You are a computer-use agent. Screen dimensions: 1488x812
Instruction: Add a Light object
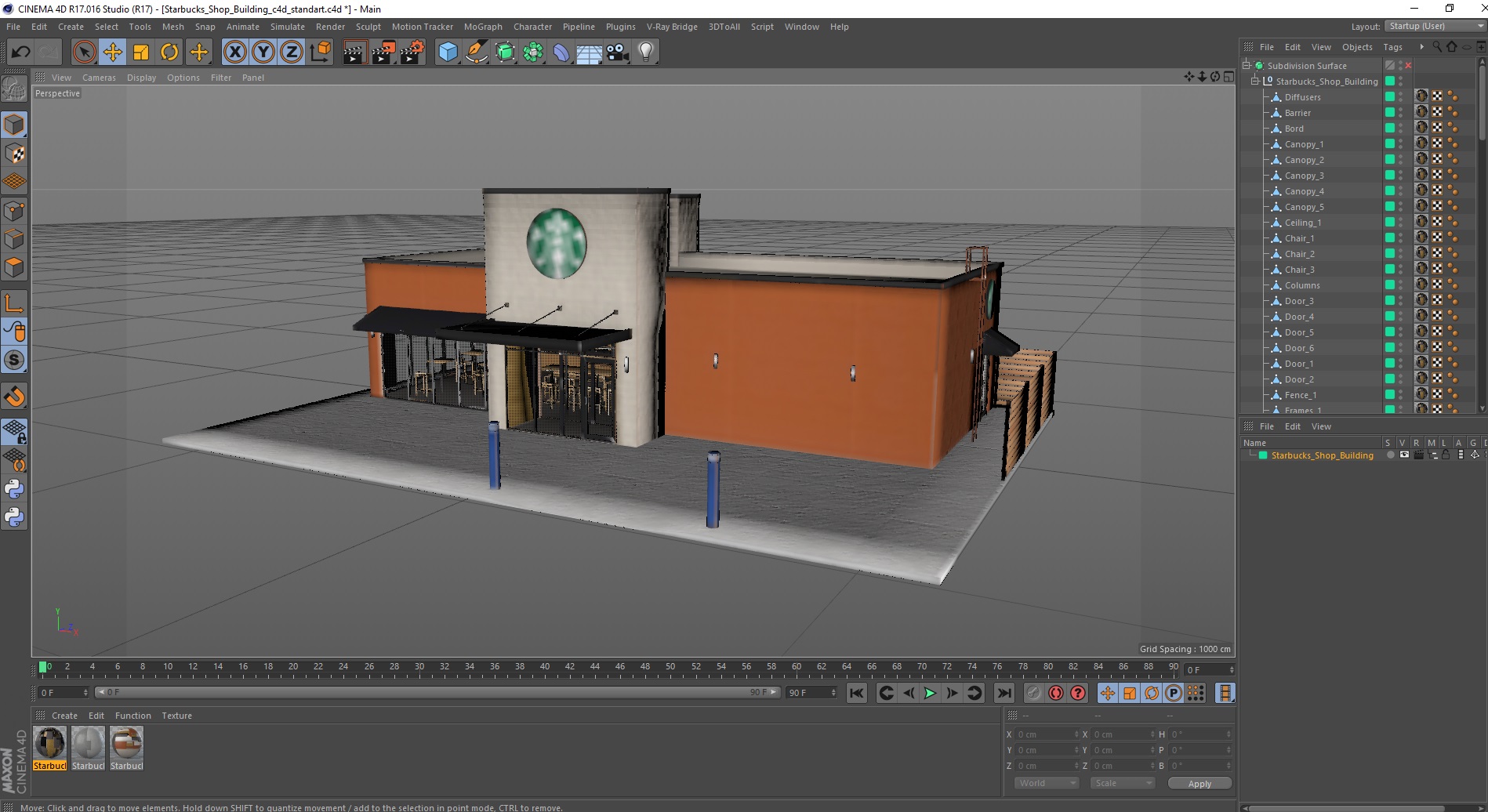point(646,53)
